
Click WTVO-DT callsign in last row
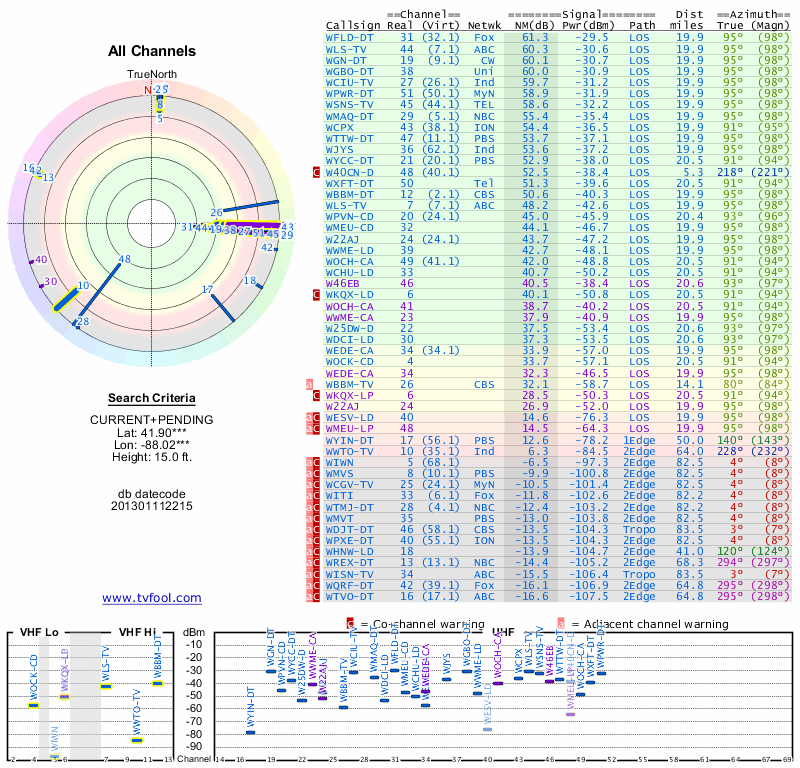pyautogui.click(x=349, y=596)
